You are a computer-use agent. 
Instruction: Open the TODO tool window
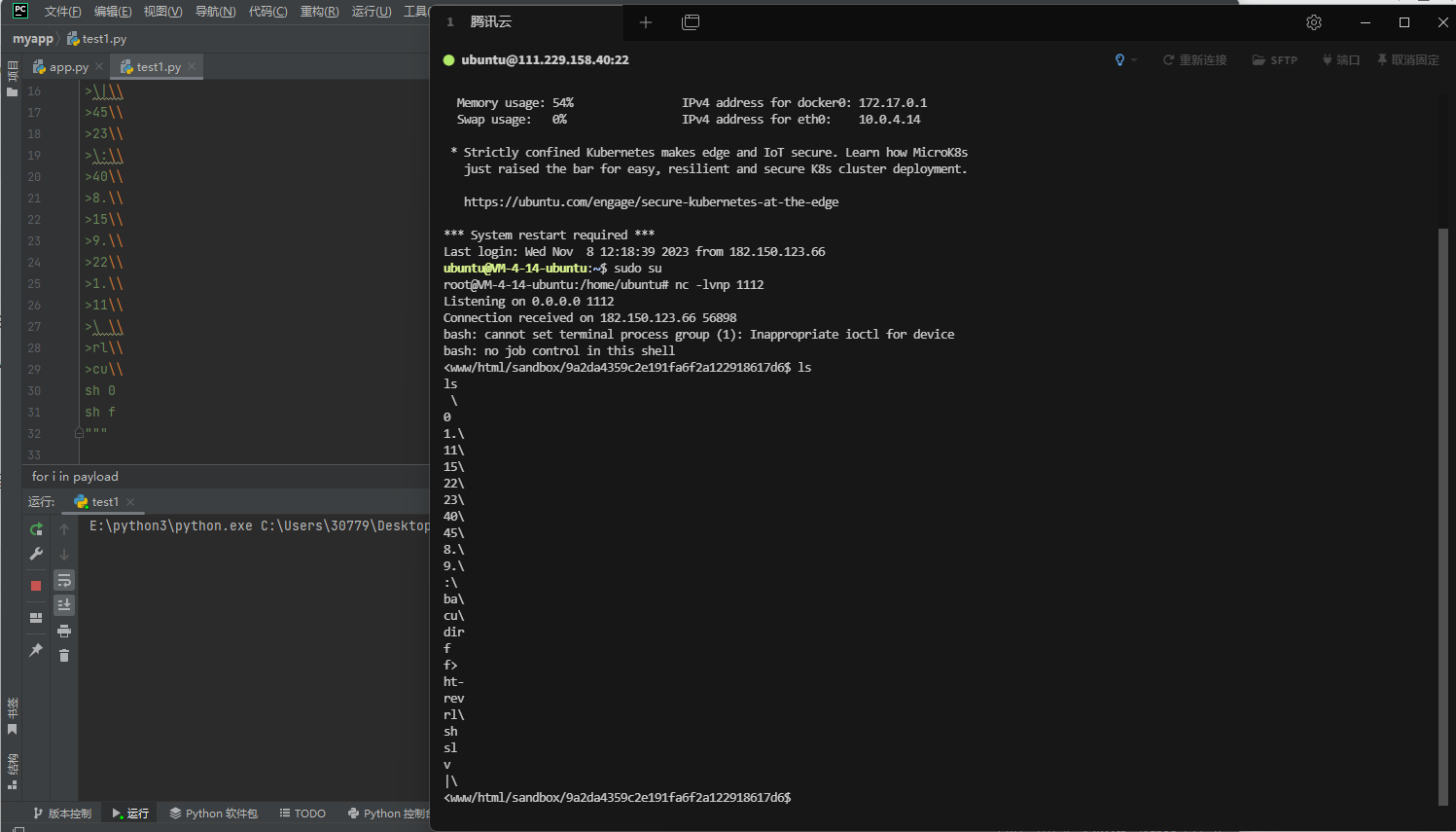[302, 814]
